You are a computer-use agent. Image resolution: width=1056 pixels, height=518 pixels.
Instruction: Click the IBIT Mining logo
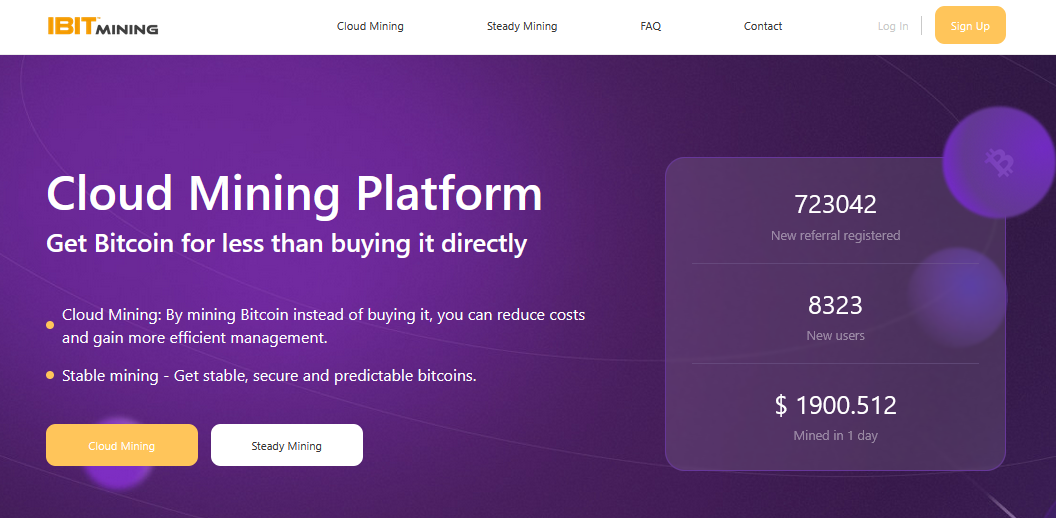[102, 26]
